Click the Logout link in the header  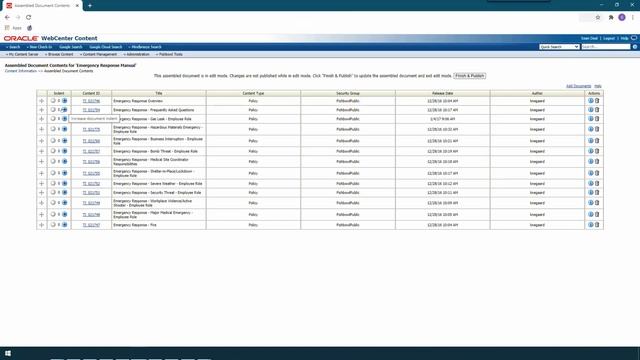click(x=609, y=38)
